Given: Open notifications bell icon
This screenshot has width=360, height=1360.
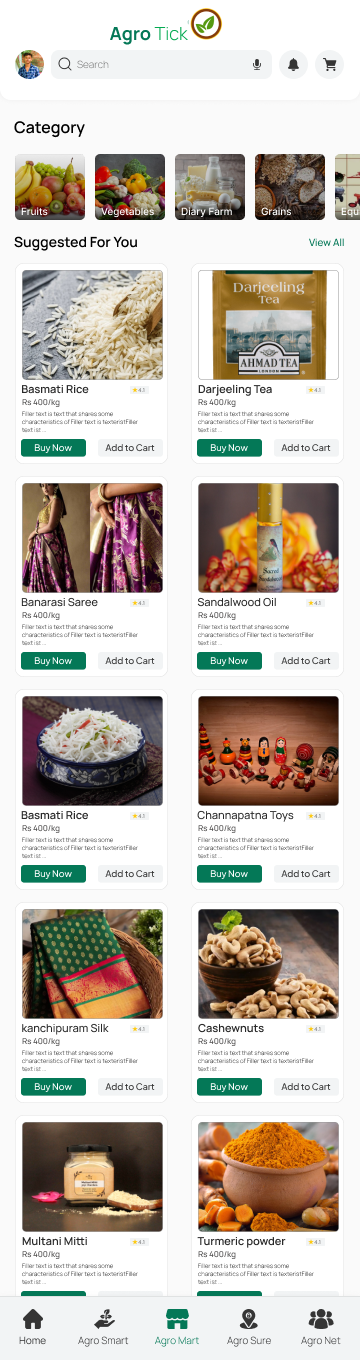Looking at the screenshot, I should 293,64.
